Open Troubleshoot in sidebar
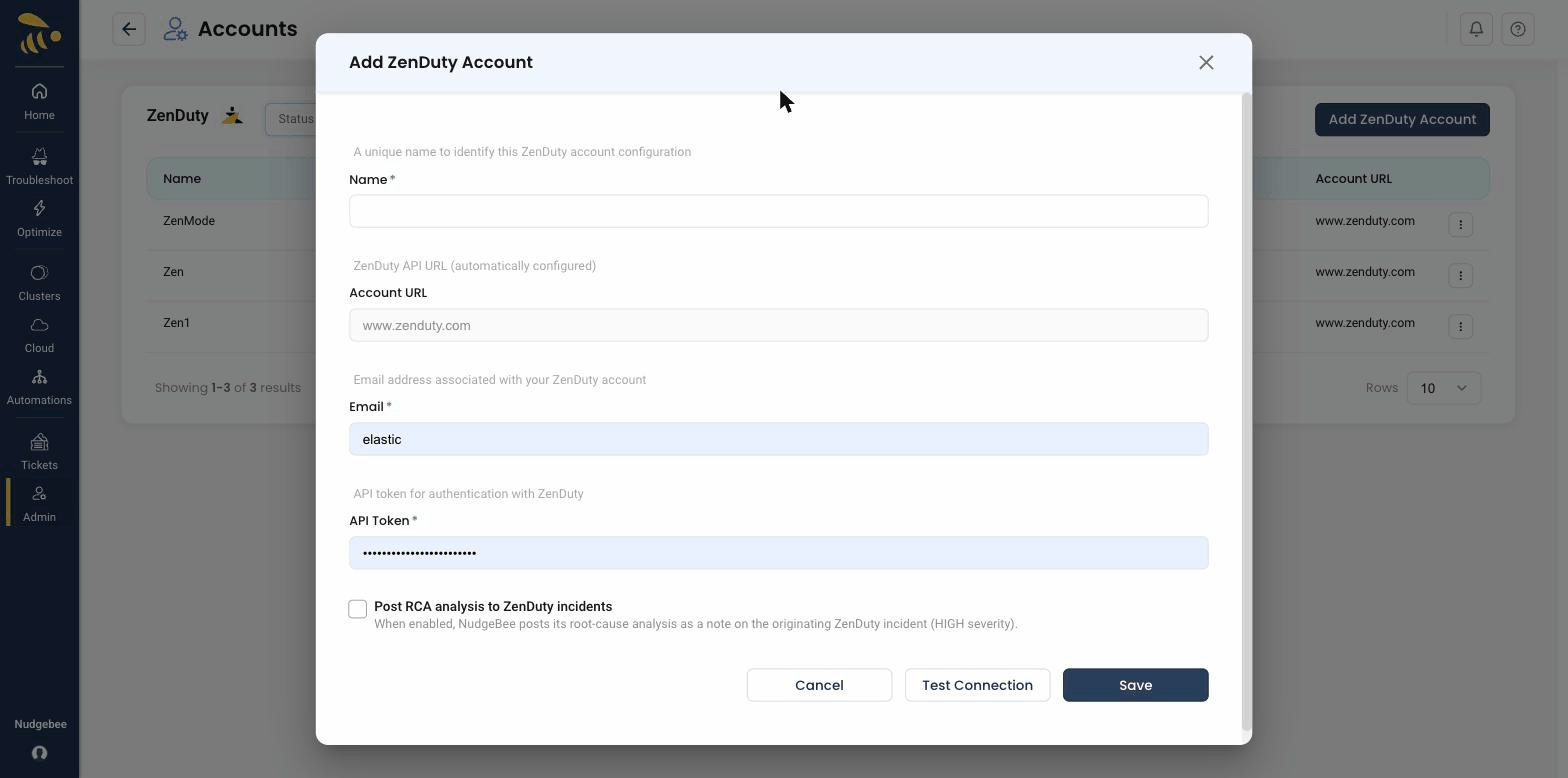 [x=39, y=166]
